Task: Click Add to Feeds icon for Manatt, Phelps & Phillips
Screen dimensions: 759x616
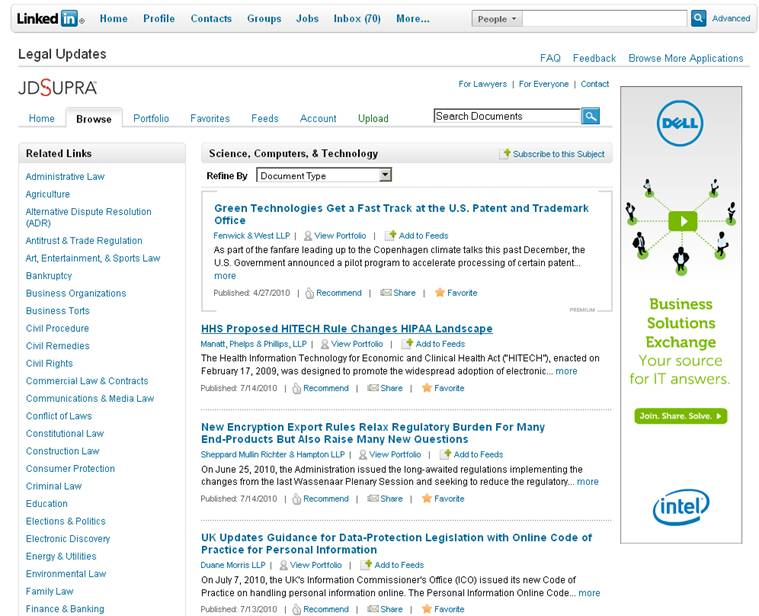Action: [407, 344]
